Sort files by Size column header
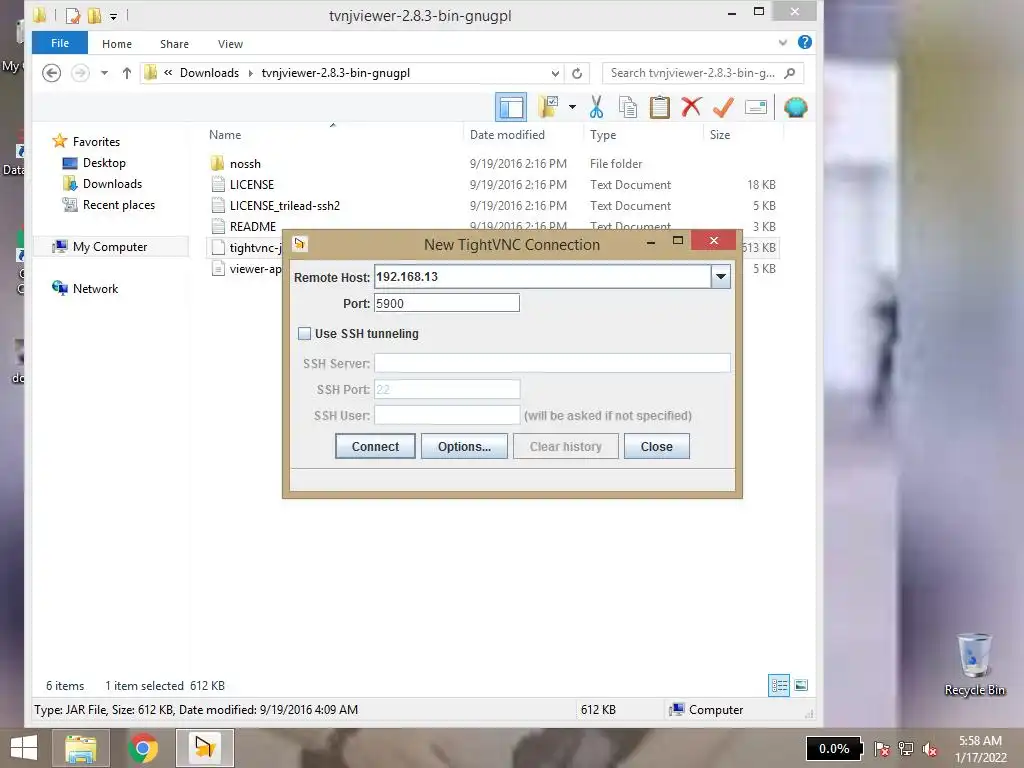1024x768 pixels. [720, 135]
